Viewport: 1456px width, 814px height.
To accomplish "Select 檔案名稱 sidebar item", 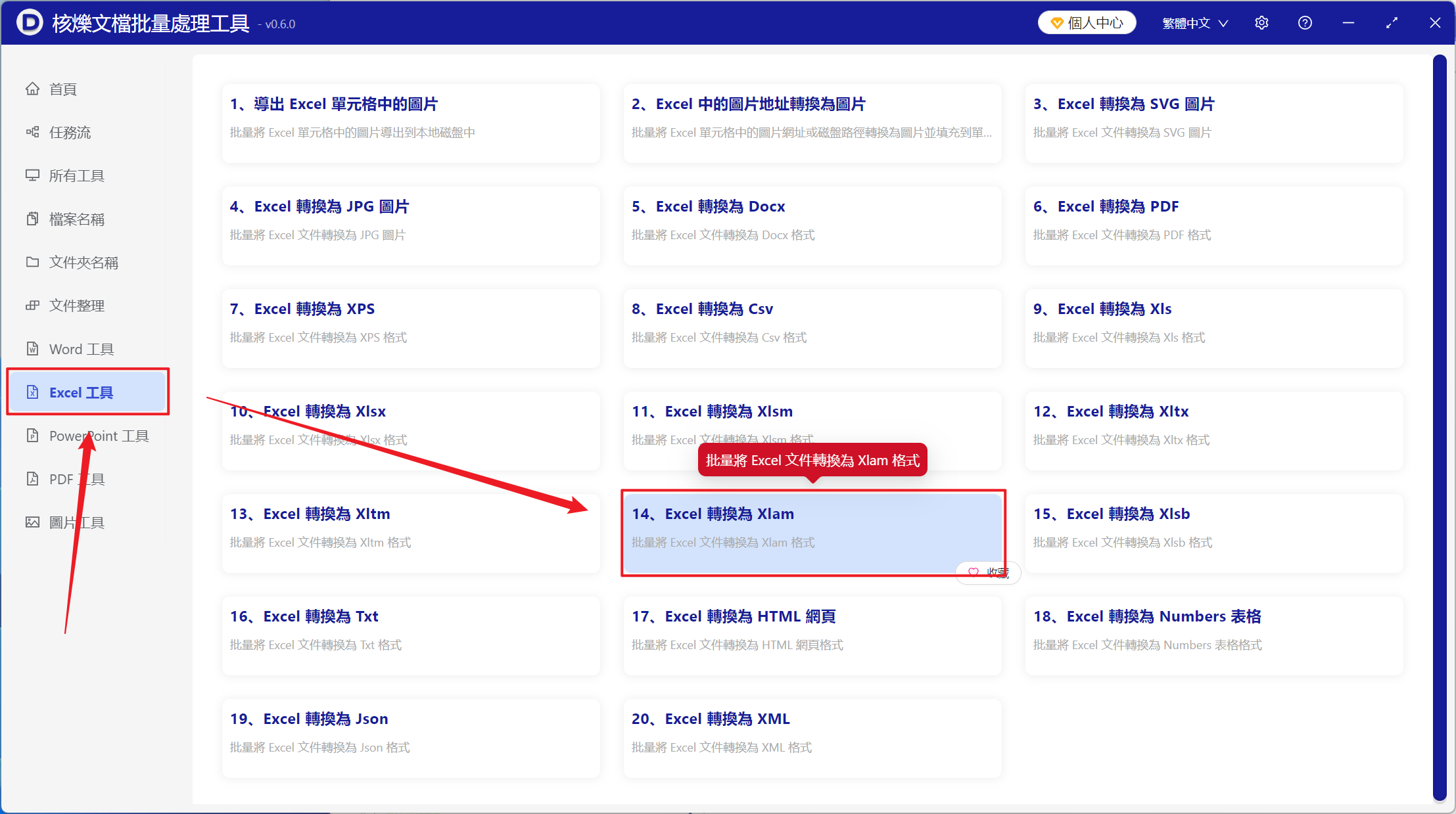I will point(87,219).
